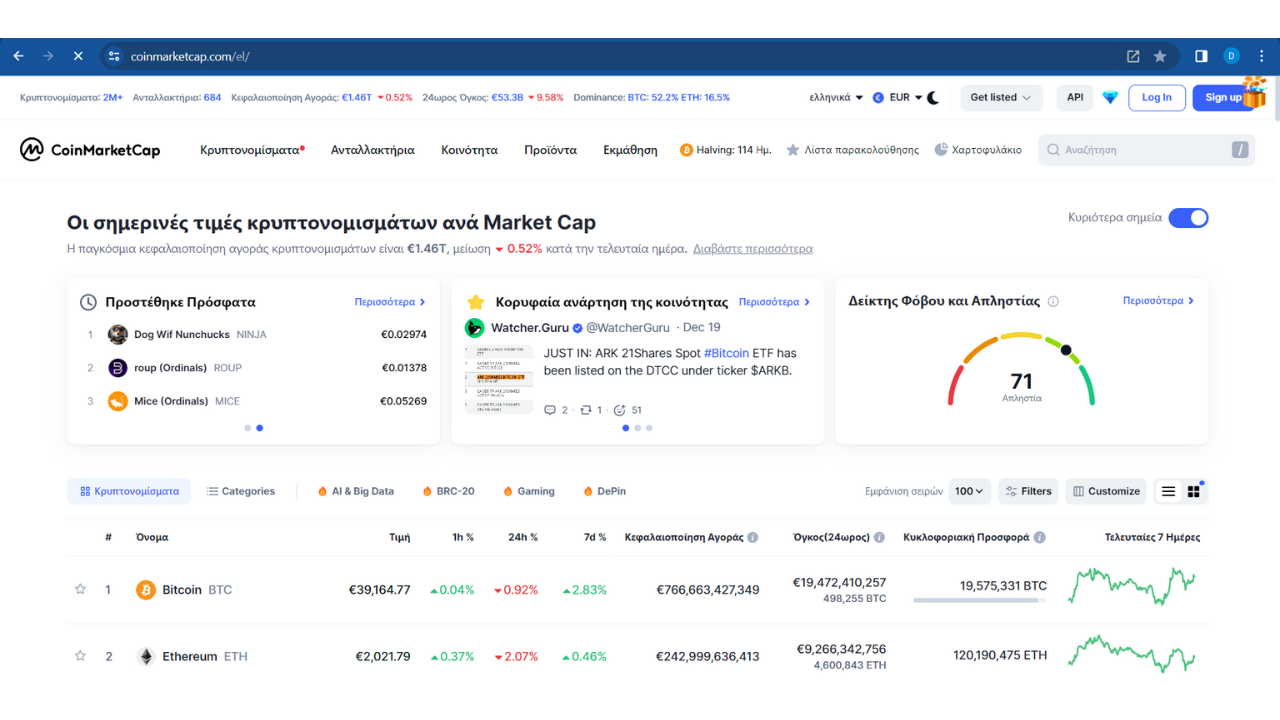The width and height of the screenshot is (1280, 720).
Task: Open the Κοινότητα navigation menu
Action: point(469,150)
